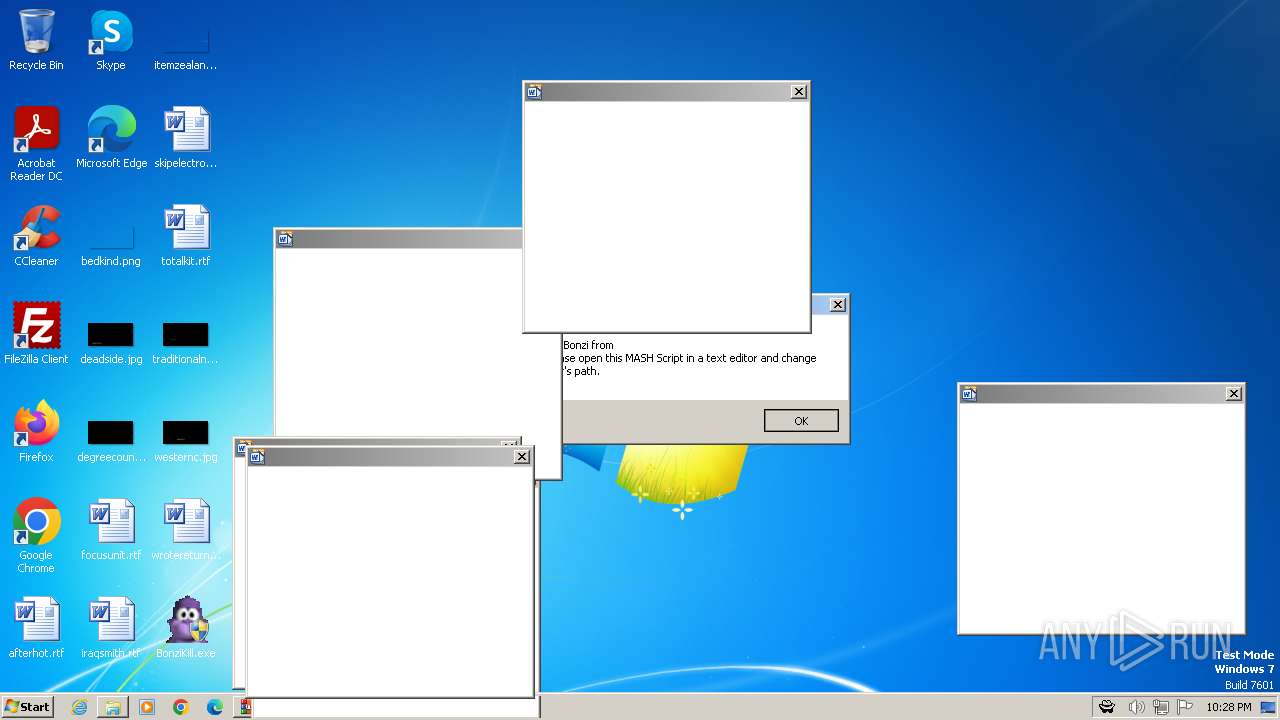Open Chrome from the taskbar
1280x720 pixels.
181,707
